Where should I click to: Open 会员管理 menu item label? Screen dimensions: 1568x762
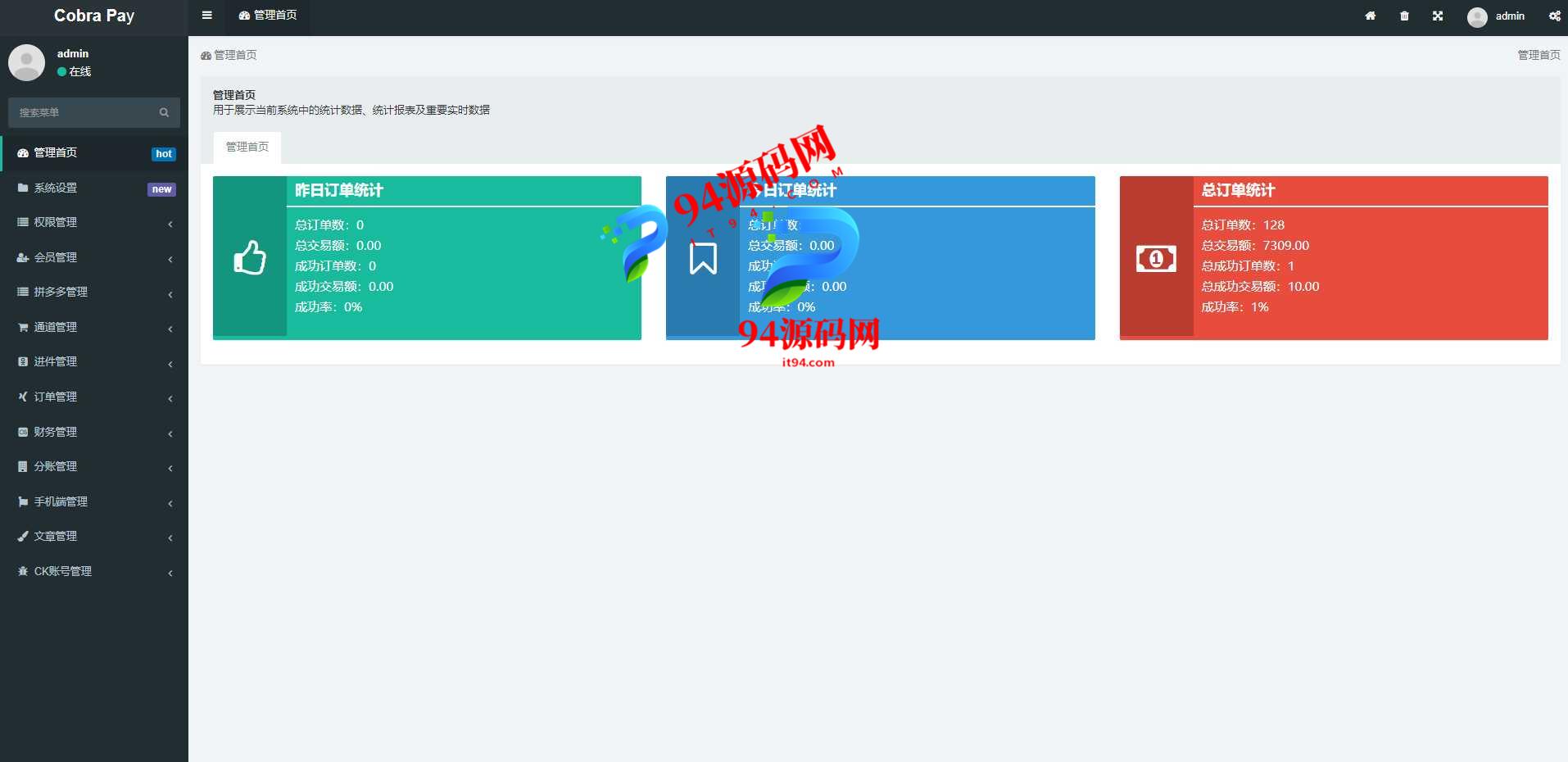point(56,257)
